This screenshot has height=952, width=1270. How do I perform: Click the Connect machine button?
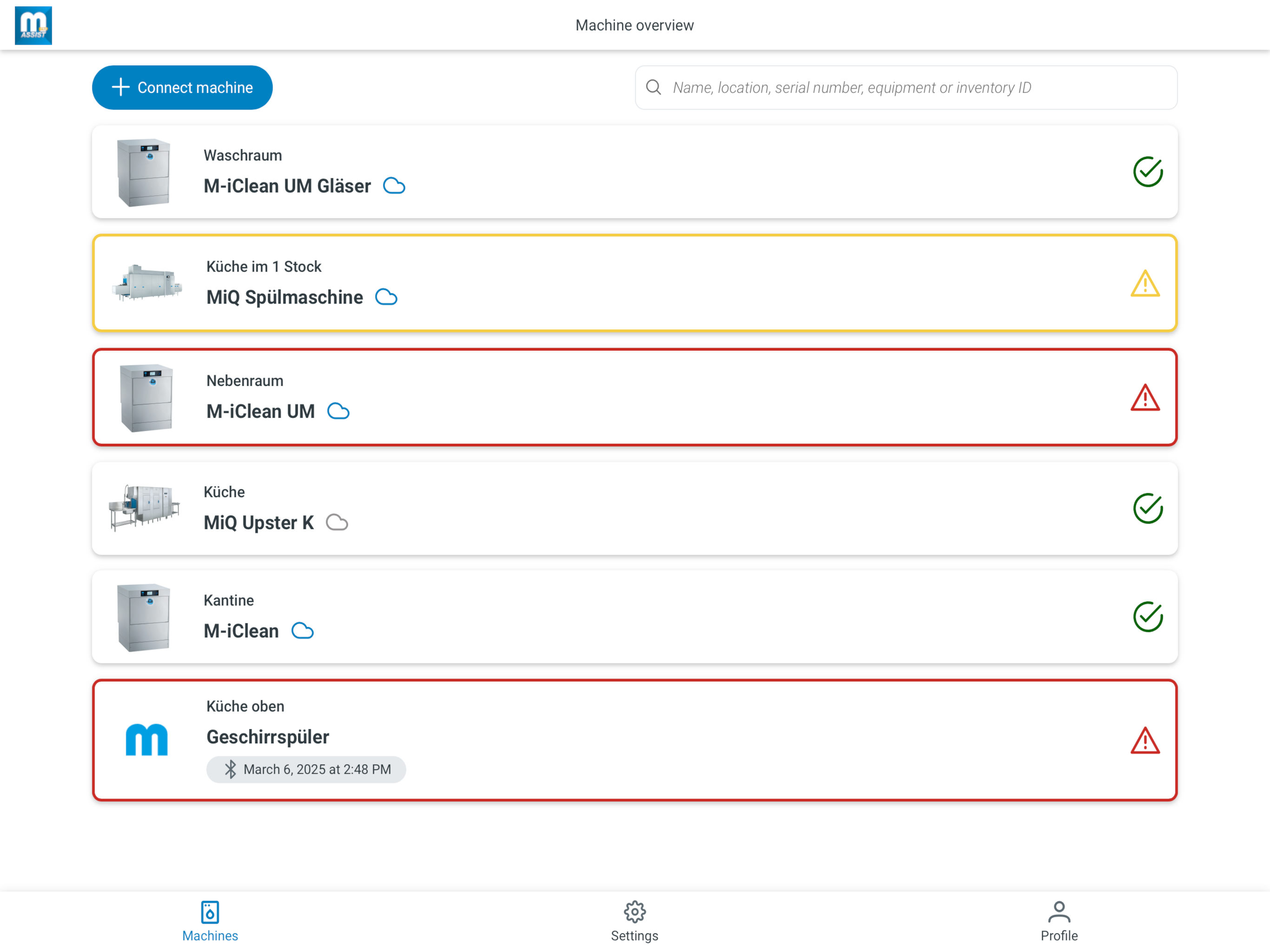click(x=182, y=87)
